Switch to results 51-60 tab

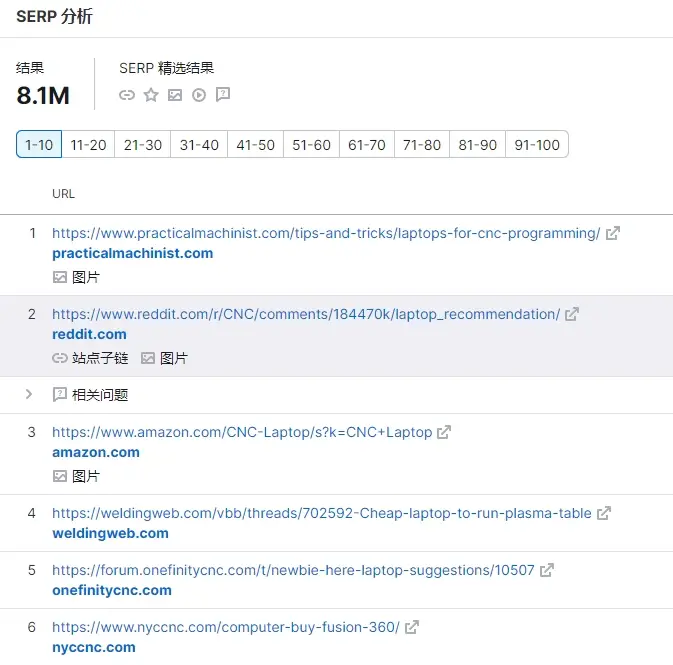click(311, 144)
